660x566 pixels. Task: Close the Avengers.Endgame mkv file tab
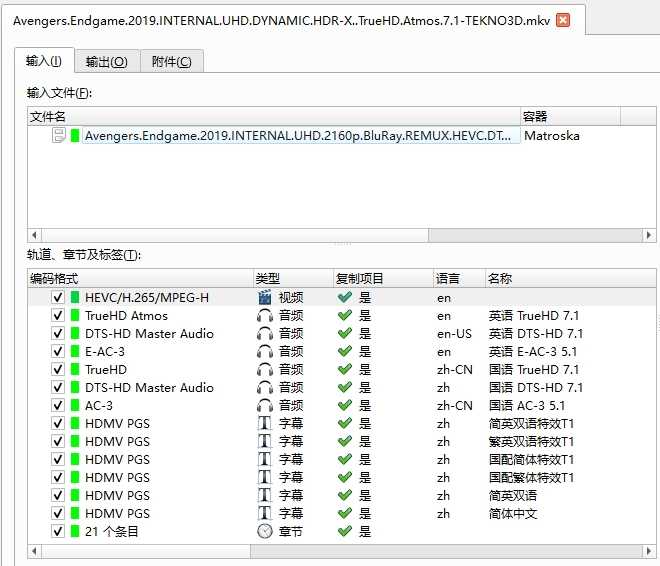(x=563, y=20)
